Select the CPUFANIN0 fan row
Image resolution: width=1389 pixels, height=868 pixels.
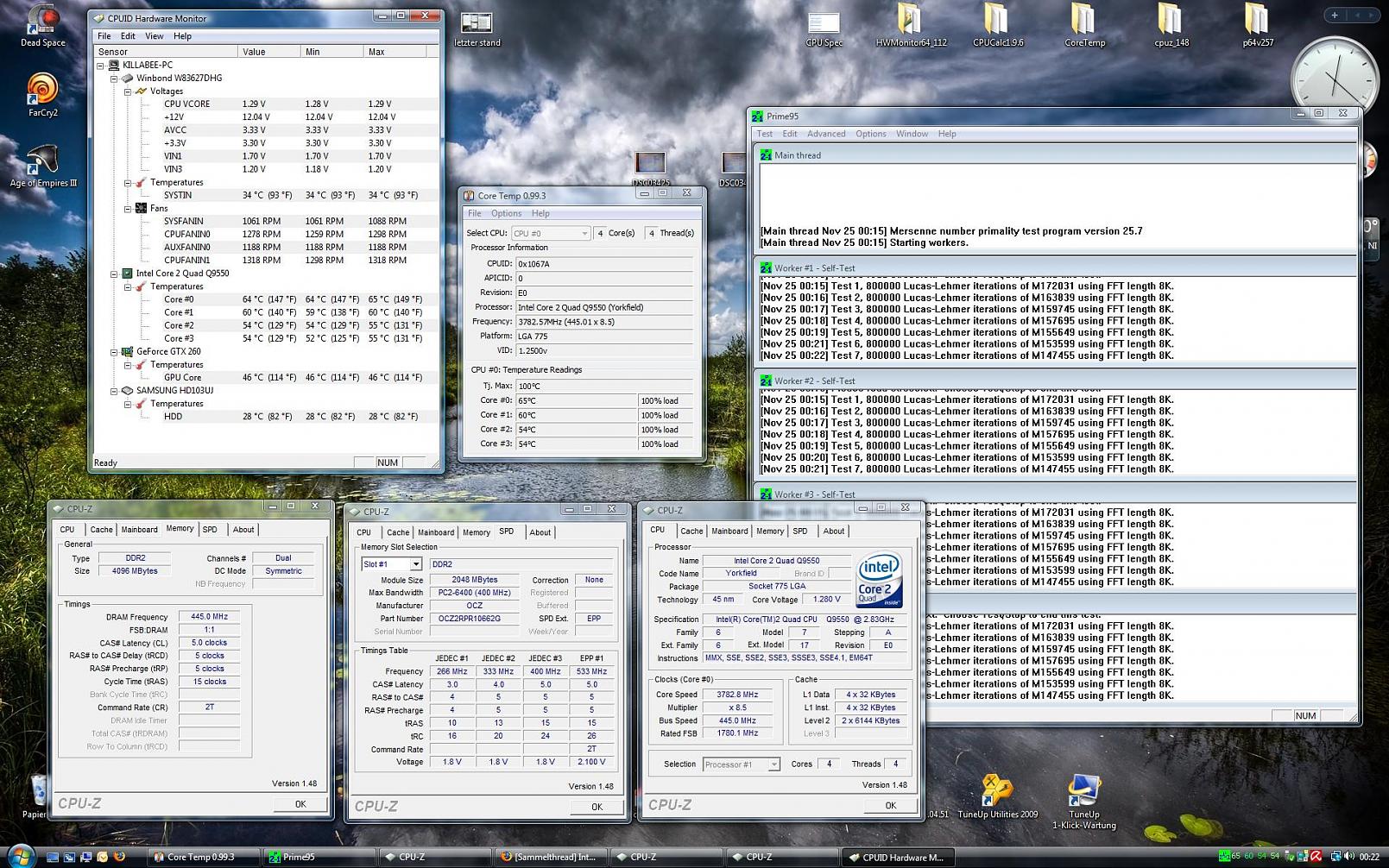(x=266, y=234)
